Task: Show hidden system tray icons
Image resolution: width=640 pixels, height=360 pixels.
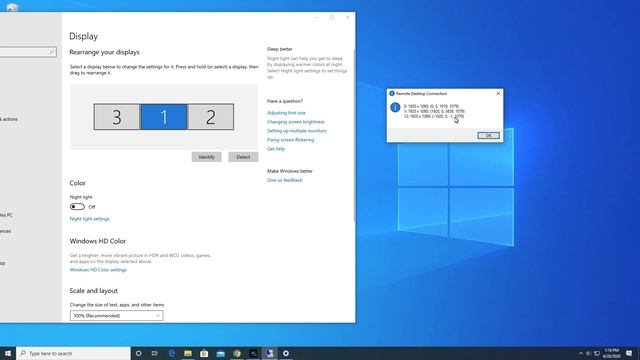Action: coord(580,353)
